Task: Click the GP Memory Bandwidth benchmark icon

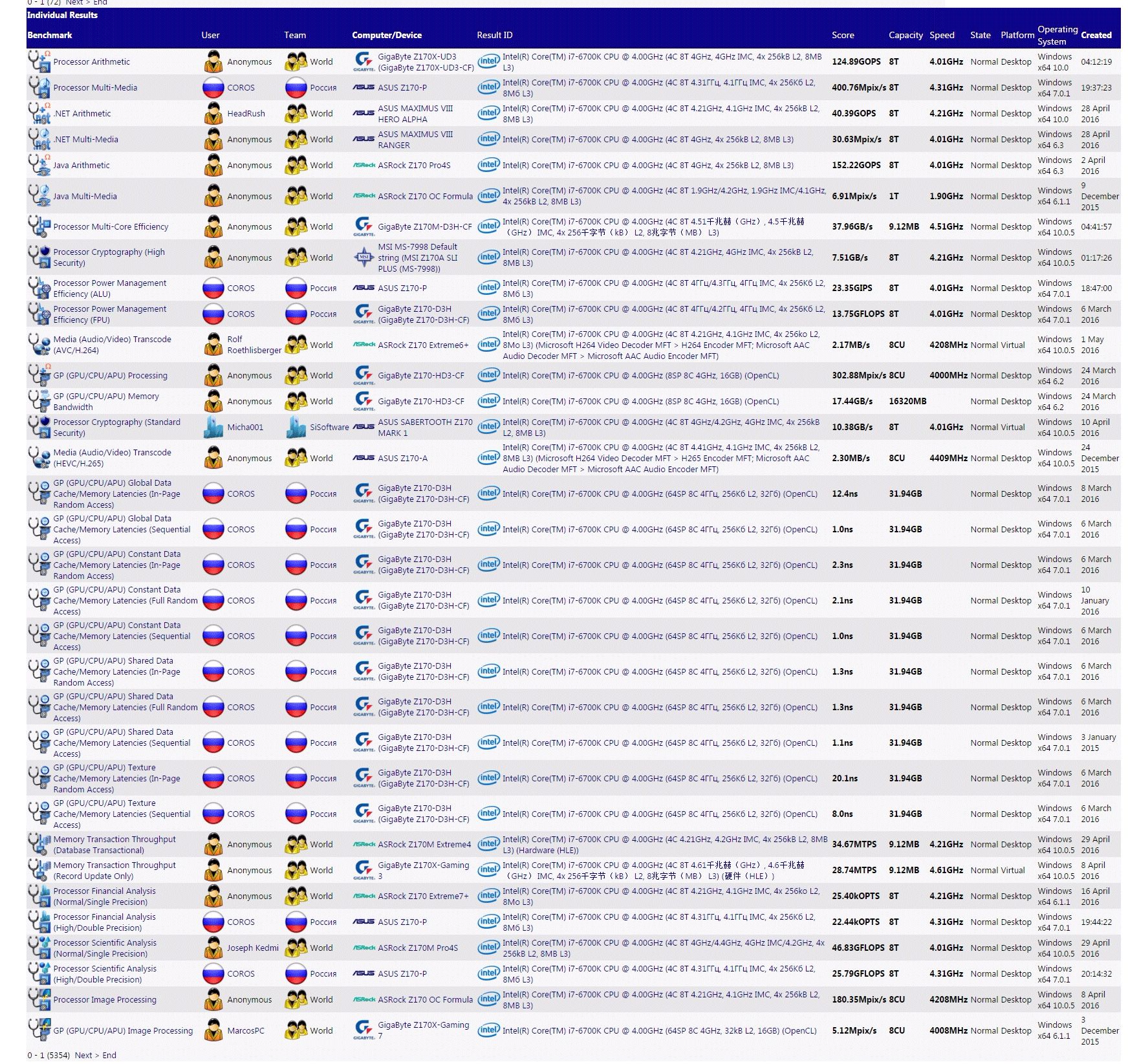Action: pos(39,401)
